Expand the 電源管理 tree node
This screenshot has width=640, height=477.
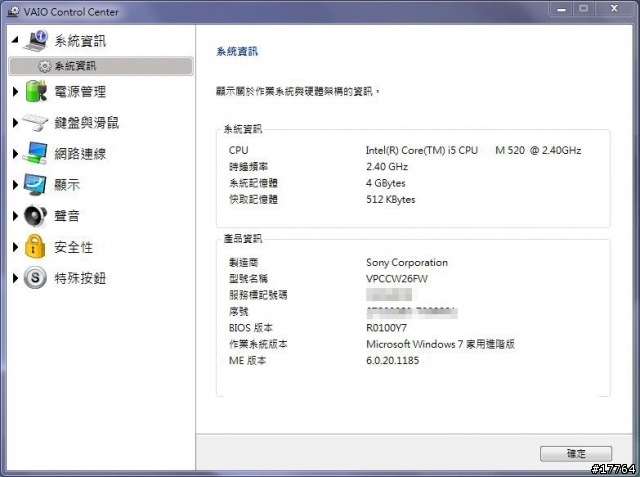pos(16,91)
